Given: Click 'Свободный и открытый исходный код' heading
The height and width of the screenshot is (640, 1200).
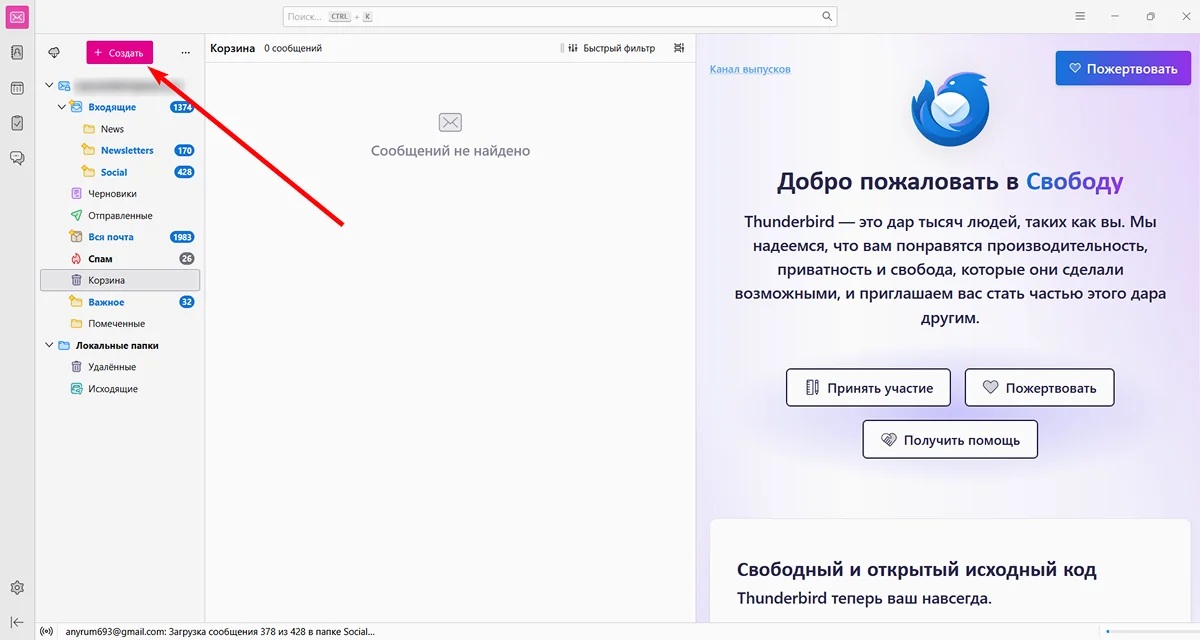Looking at the screenshot, I should [x=917, y=570].
